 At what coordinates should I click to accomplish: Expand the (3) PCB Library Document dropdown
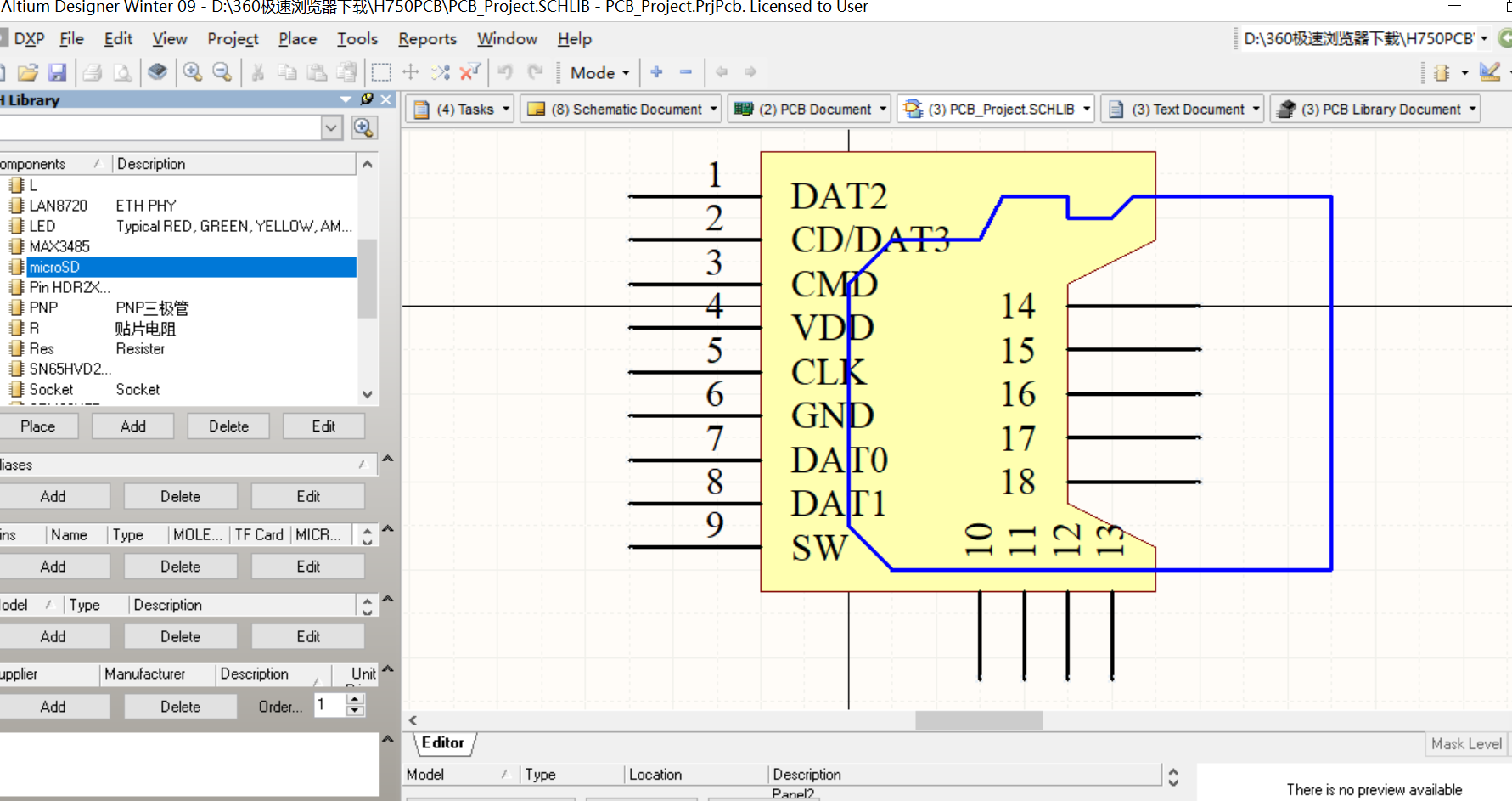[1473, 109]
